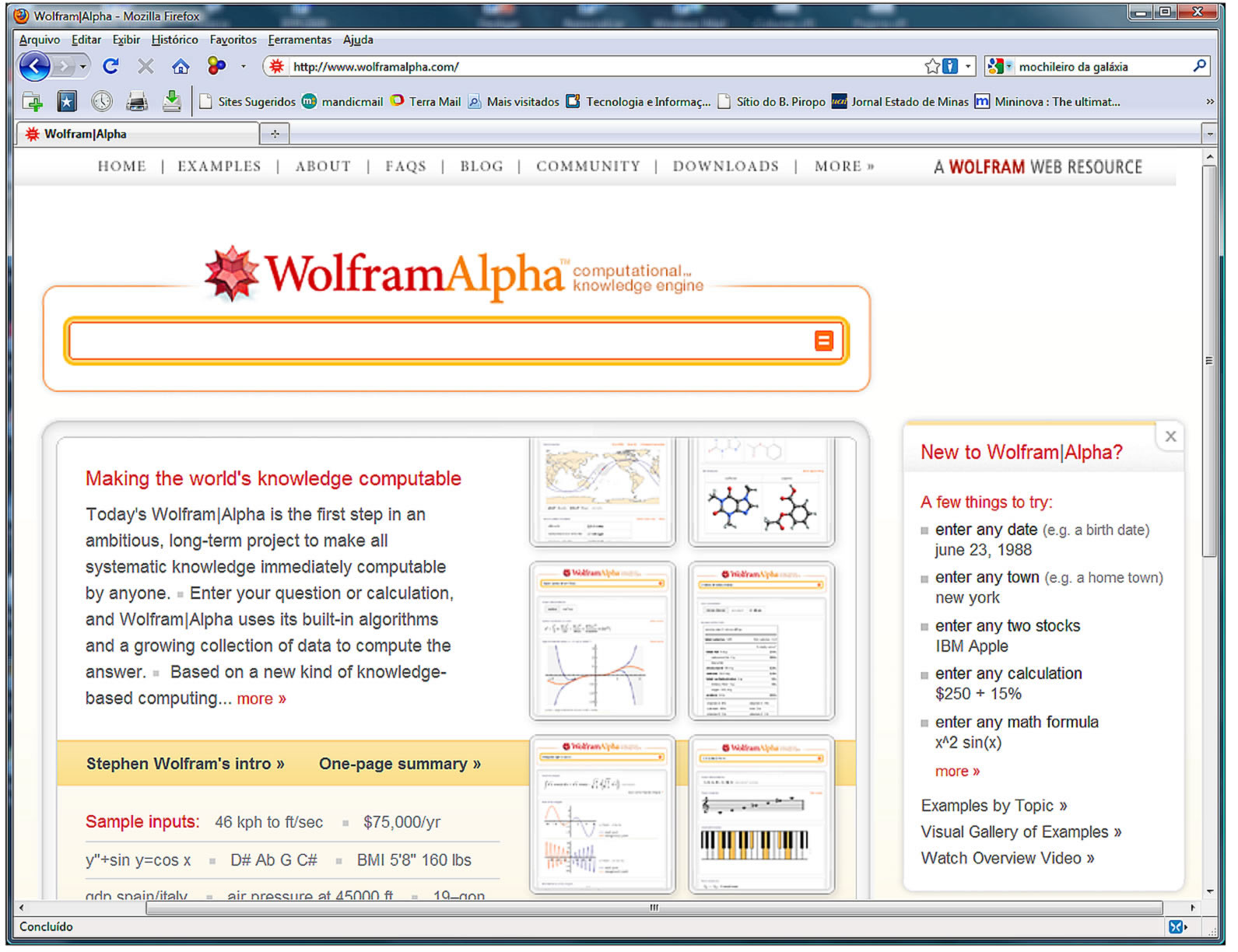The image size is (1238, 952).
Task: Click the orange equals submit icon
Action: (x=823, y=341)
